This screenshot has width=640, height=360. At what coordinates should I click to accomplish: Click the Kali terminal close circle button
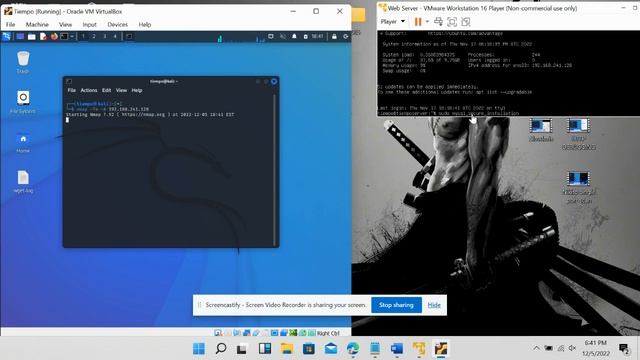[x=274, y=82]
